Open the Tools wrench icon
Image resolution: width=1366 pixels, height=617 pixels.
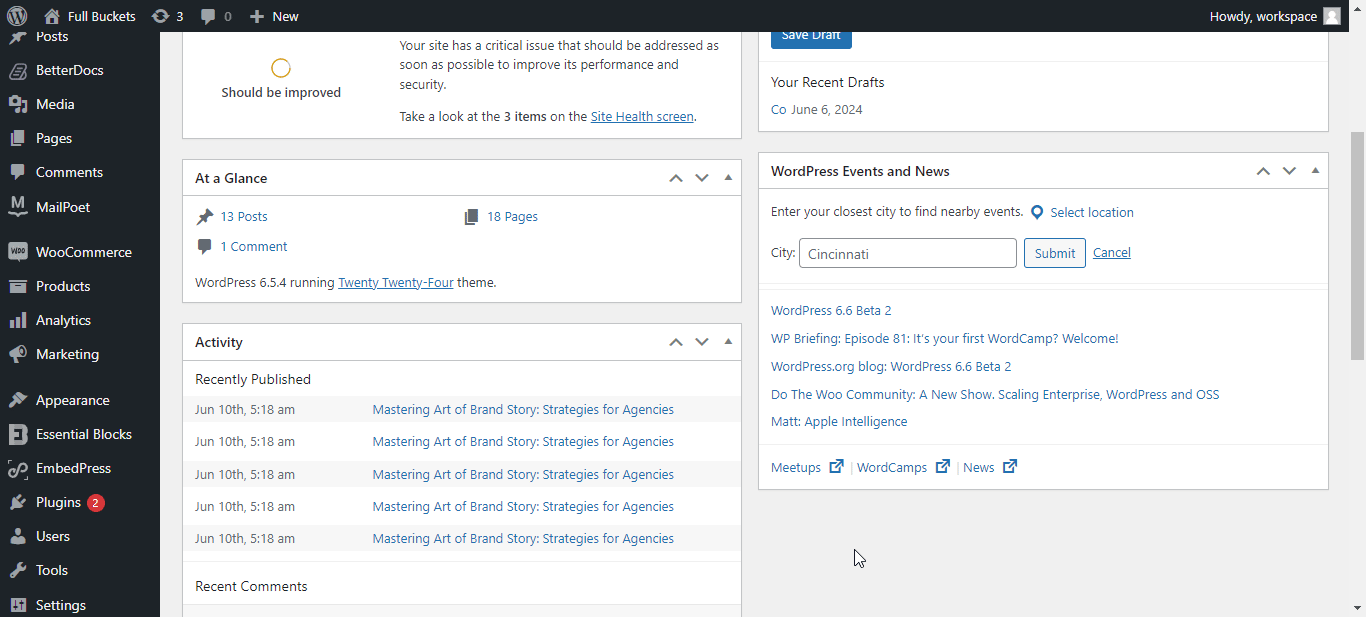pyautogui.click(x=18, y=570)
